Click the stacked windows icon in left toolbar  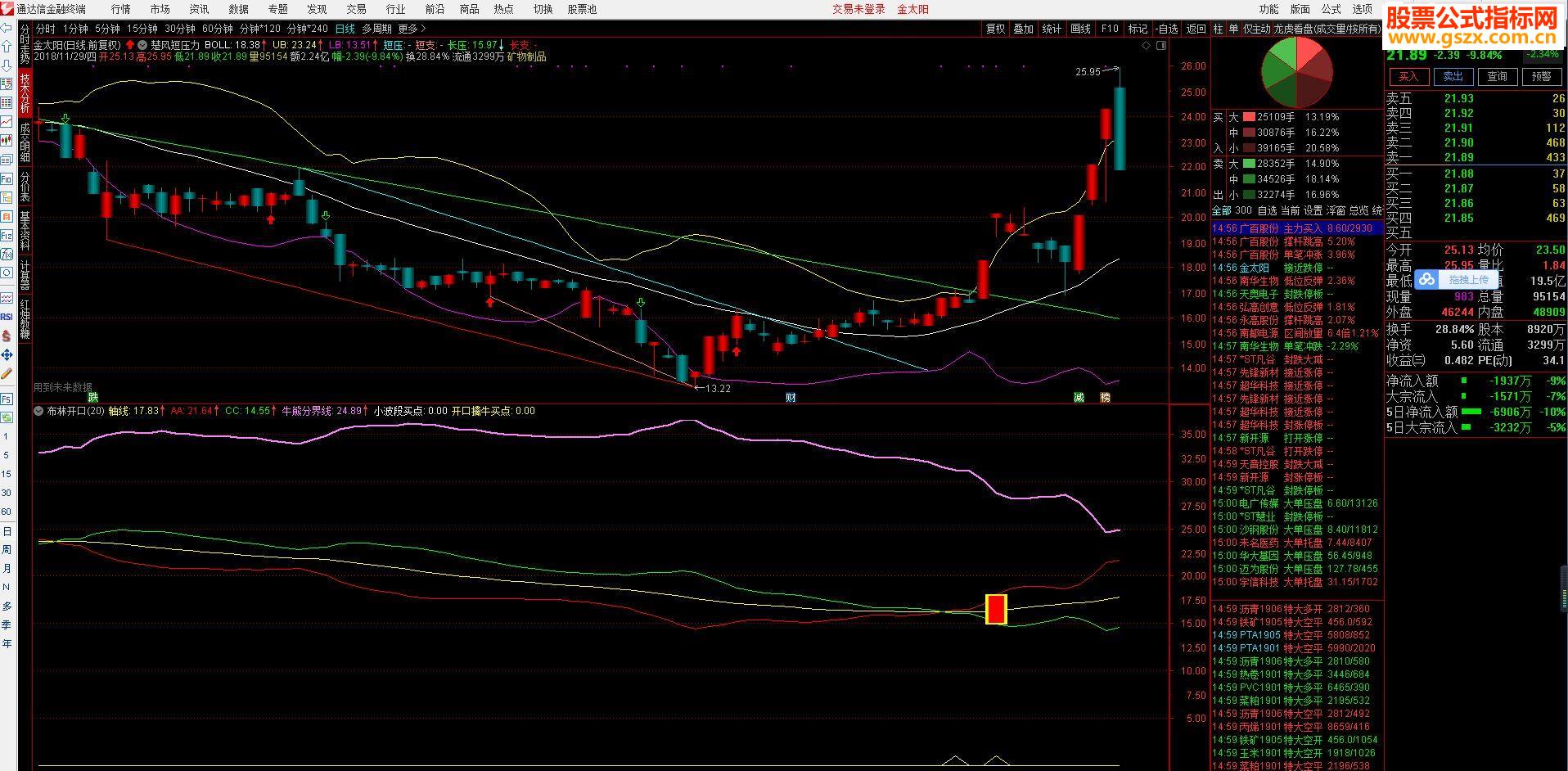coord(7,160)
